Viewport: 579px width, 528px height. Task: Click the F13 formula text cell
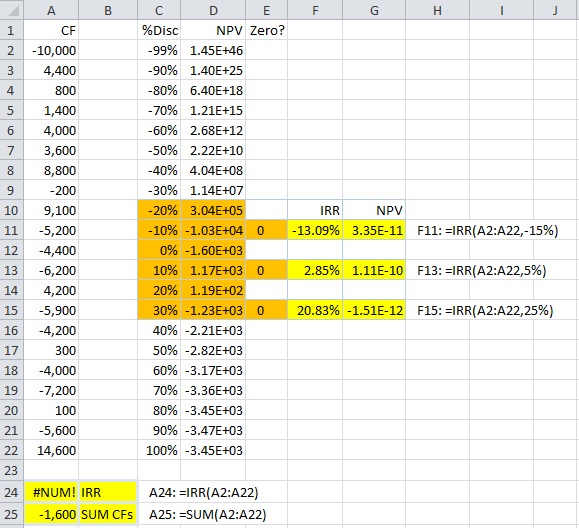tap(482, 270)
